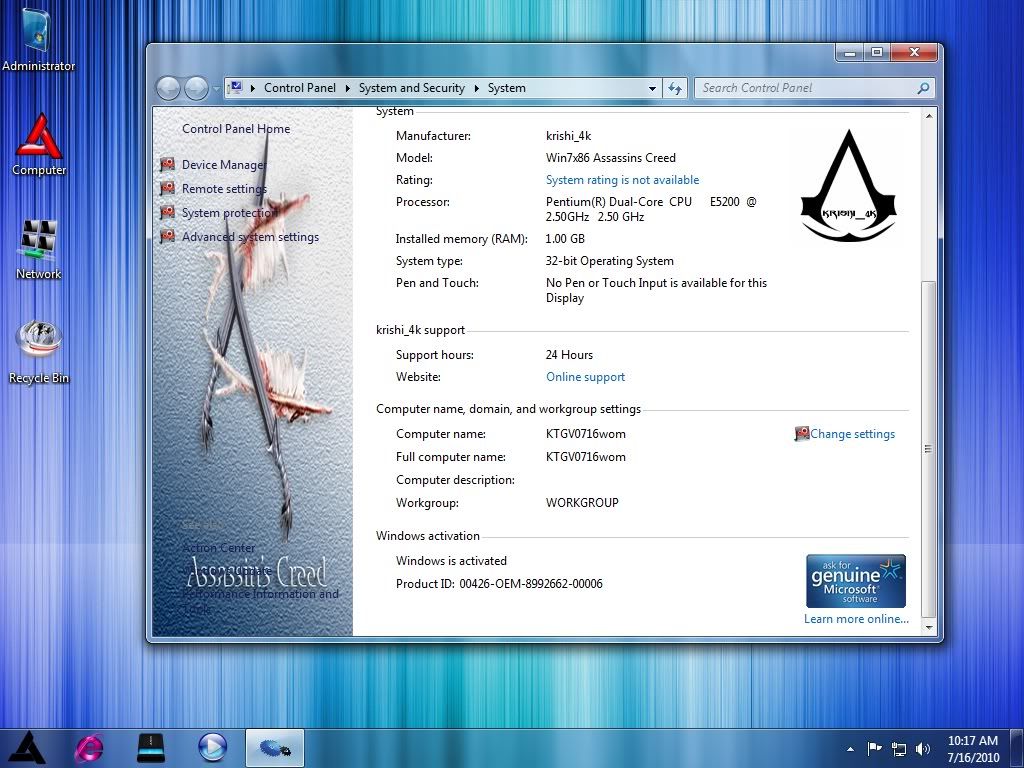Select the System breadcrumb
Screen dimensions: 1024x768
click(x=506, y=88)
